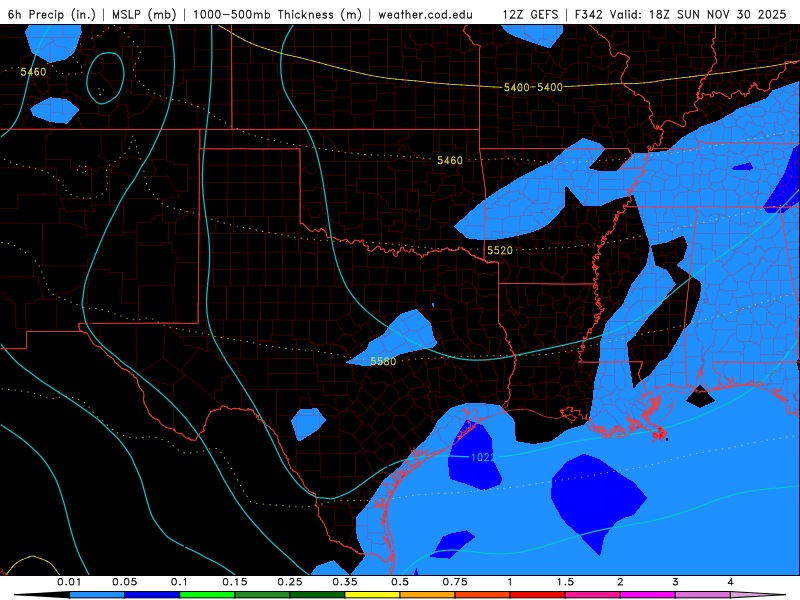This screenshot has height=600, width=800.
Task: Click the 1.5 legend value
Action: (565, 582)
